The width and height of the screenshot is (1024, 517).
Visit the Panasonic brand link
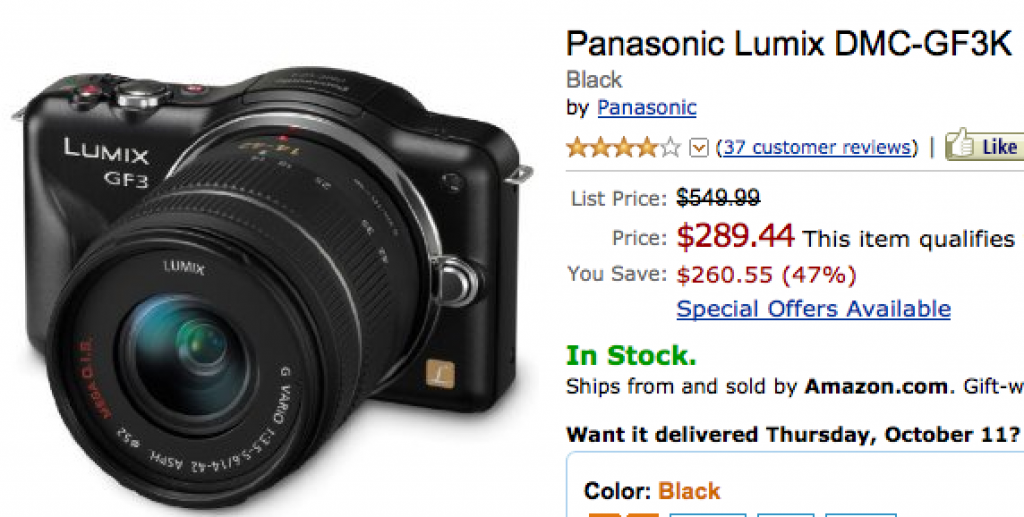coord(646,107)
